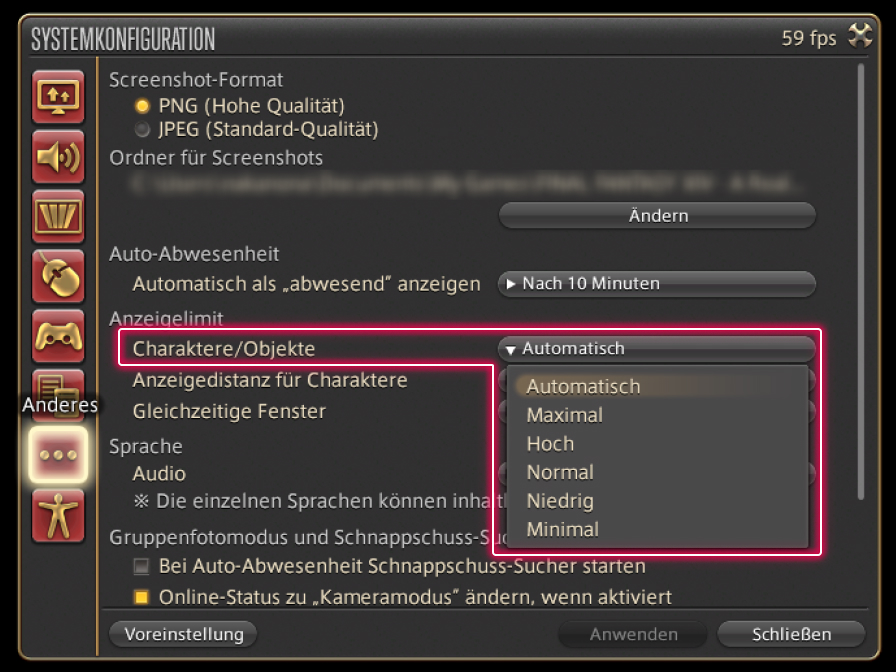896x672 pixels.
Task: Choose Maximal from the dropdown list
Action: click(565, 415)
